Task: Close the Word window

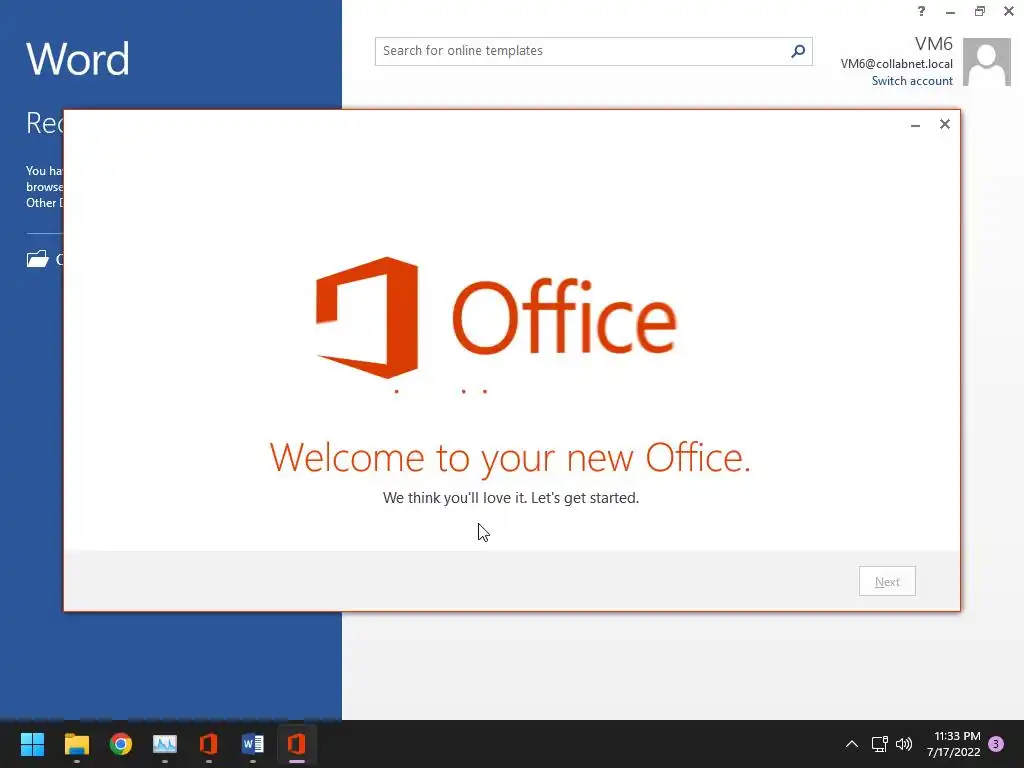Action: click(1008, 11)
